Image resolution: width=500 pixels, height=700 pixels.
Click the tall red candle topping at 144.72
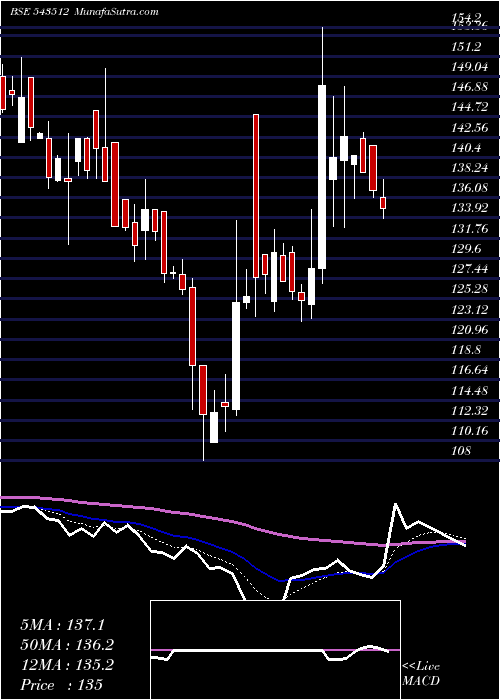(256, 196)
